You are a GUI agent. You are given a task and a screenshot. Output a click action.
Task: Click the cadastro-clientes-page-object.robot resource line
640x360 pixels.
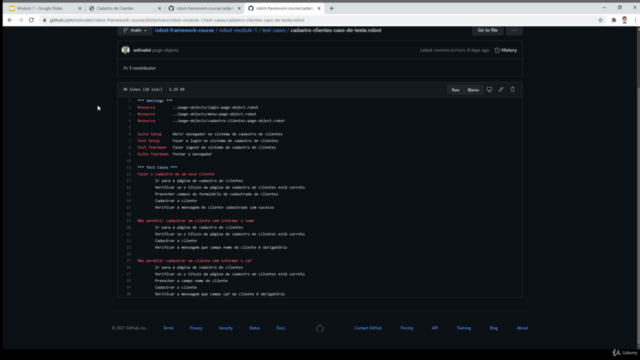pos(211,121)
